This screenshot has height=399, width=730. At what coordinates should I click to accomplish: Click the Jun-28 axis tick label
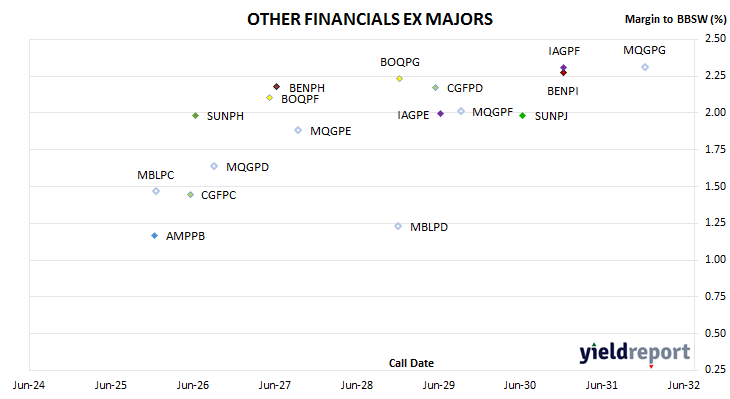[357, 385]
